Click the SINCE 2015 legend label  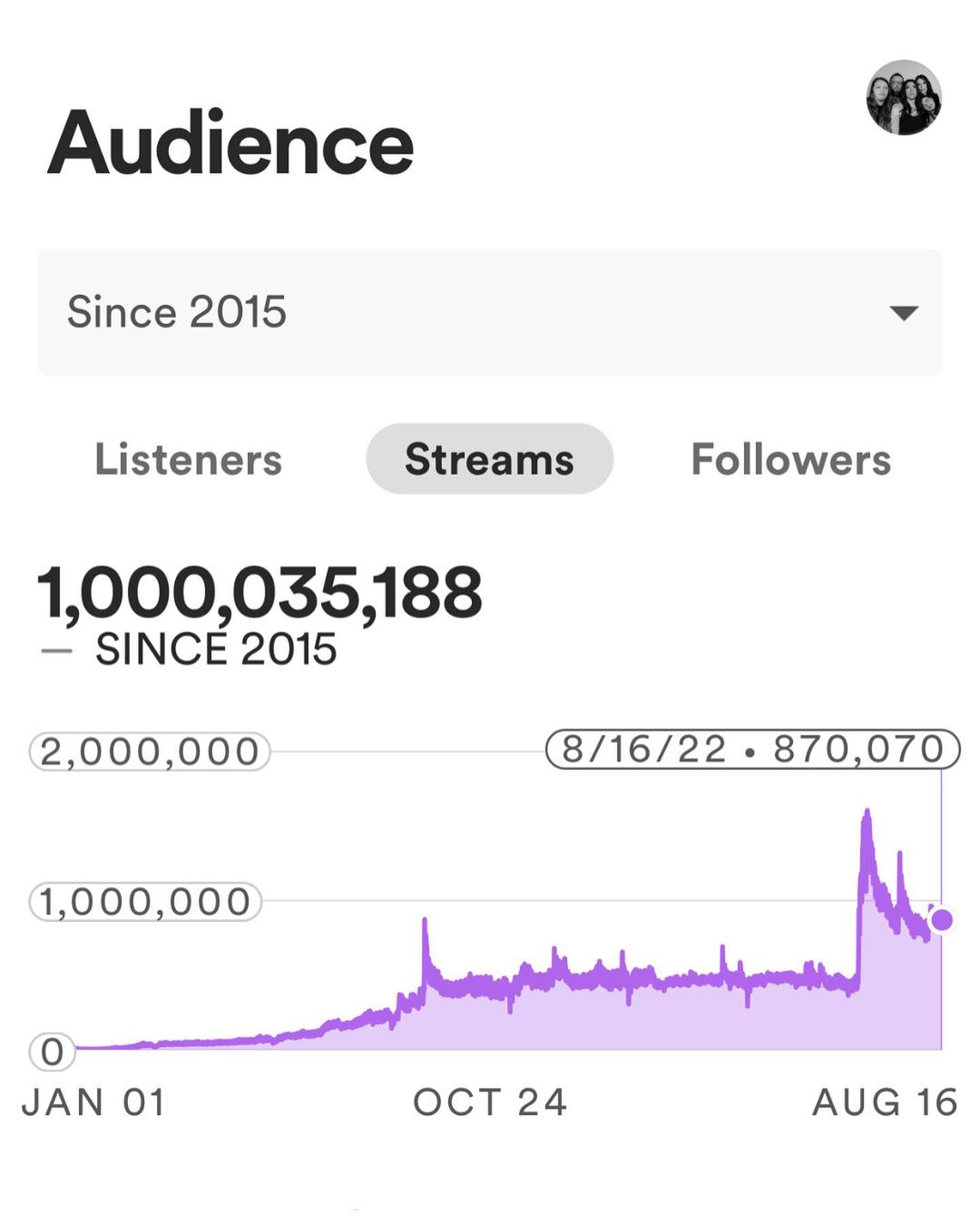click(216, 650)
